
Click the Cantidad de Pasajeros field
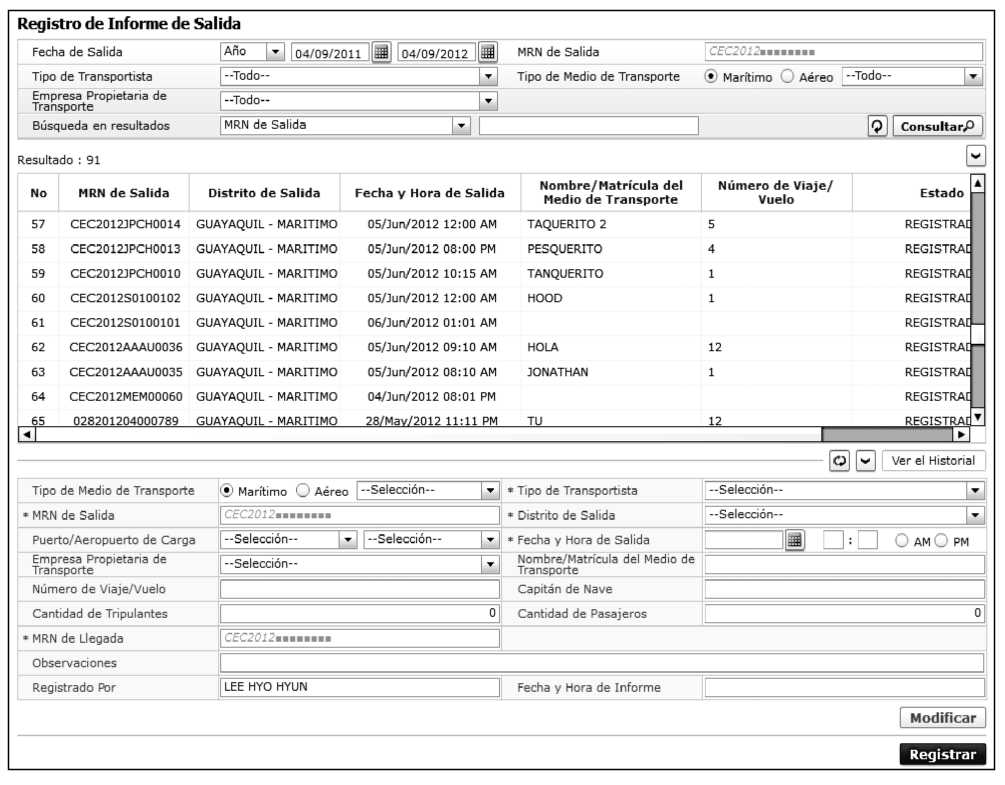click(x=844, y=614)
